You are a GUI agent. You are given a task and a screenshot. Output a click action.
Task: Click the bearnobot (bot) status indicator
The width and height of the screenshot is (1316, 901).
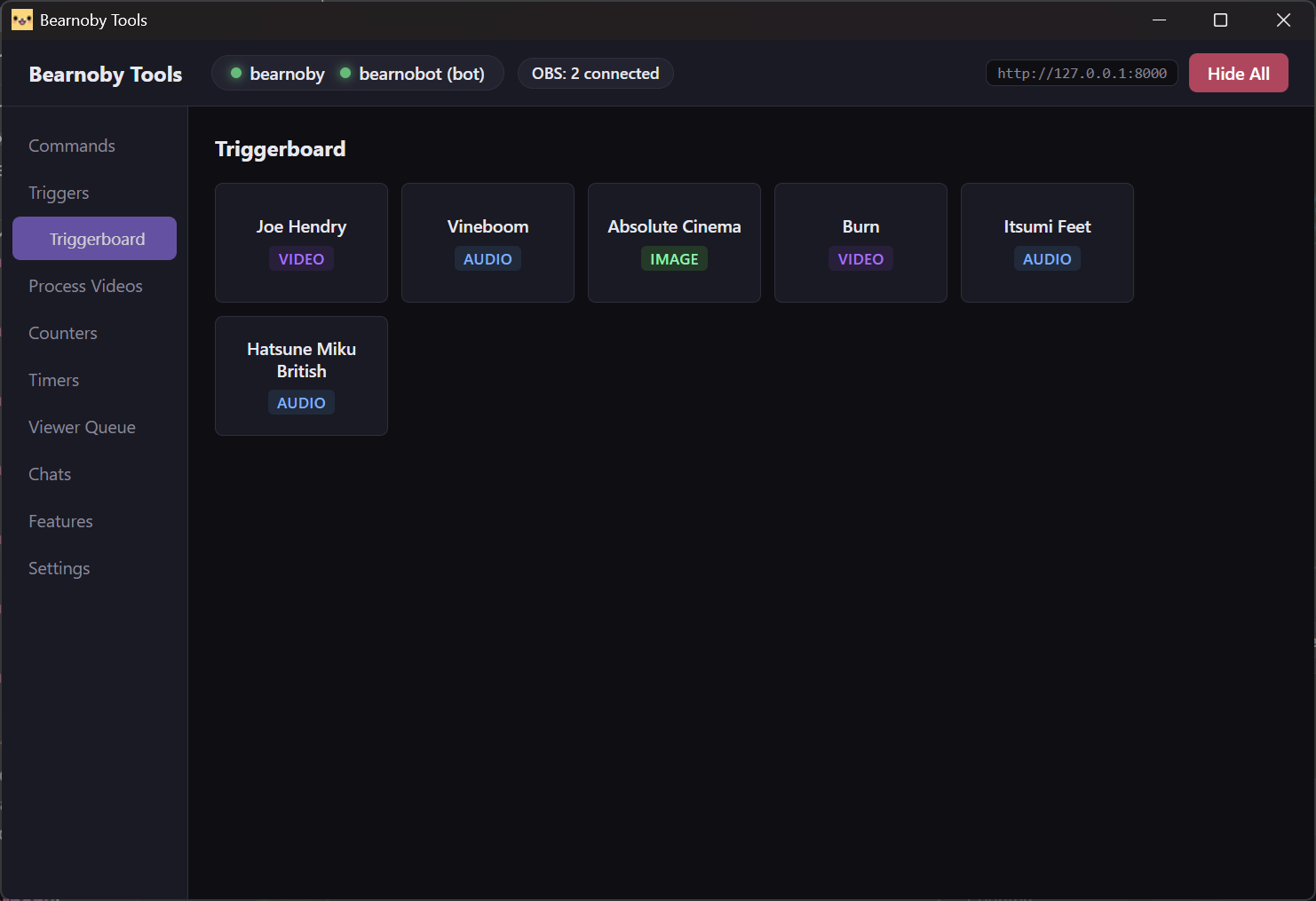(x=412, y=74)
